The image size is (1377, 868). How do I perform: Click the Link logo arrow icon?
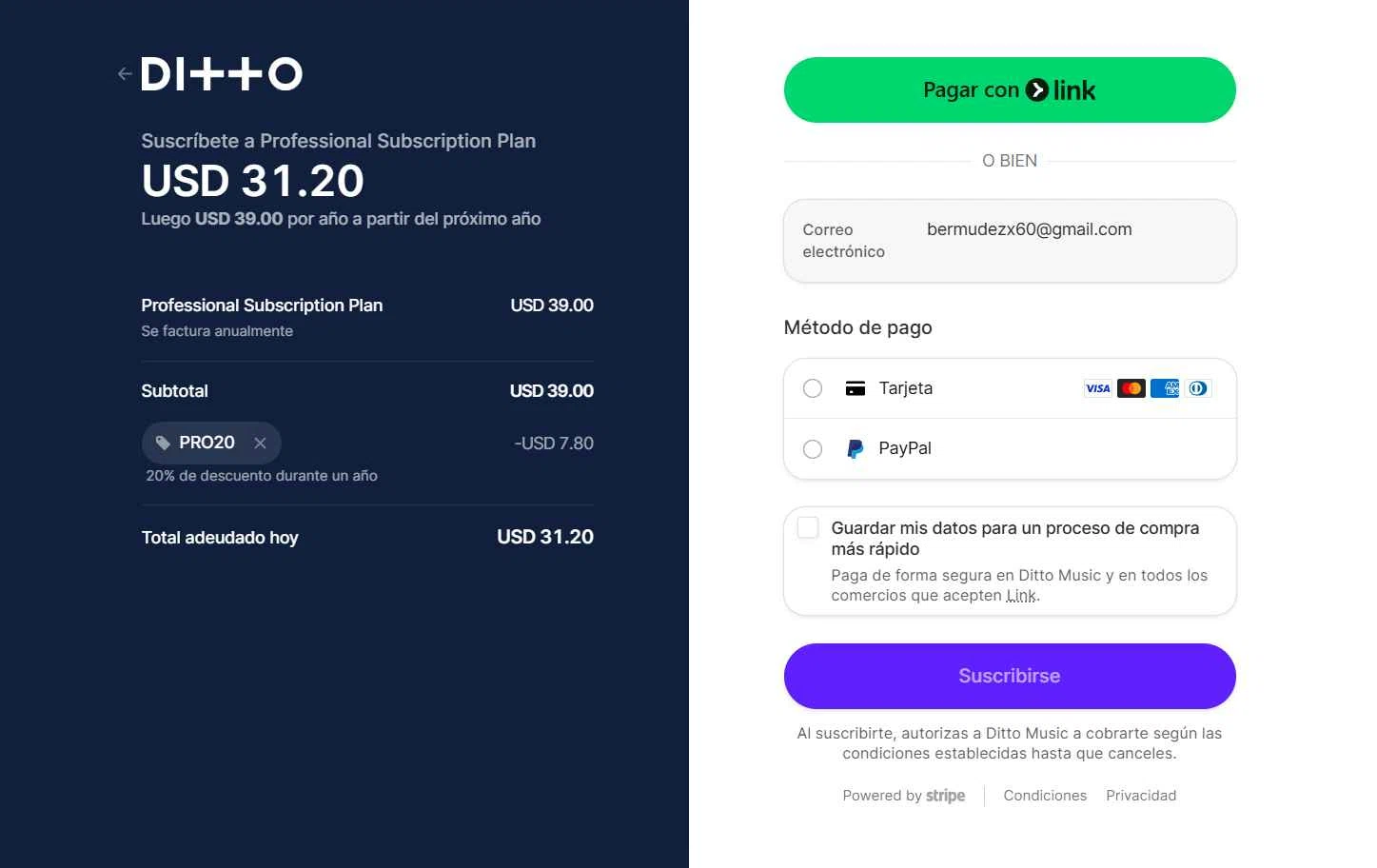tap(1037, 90)
